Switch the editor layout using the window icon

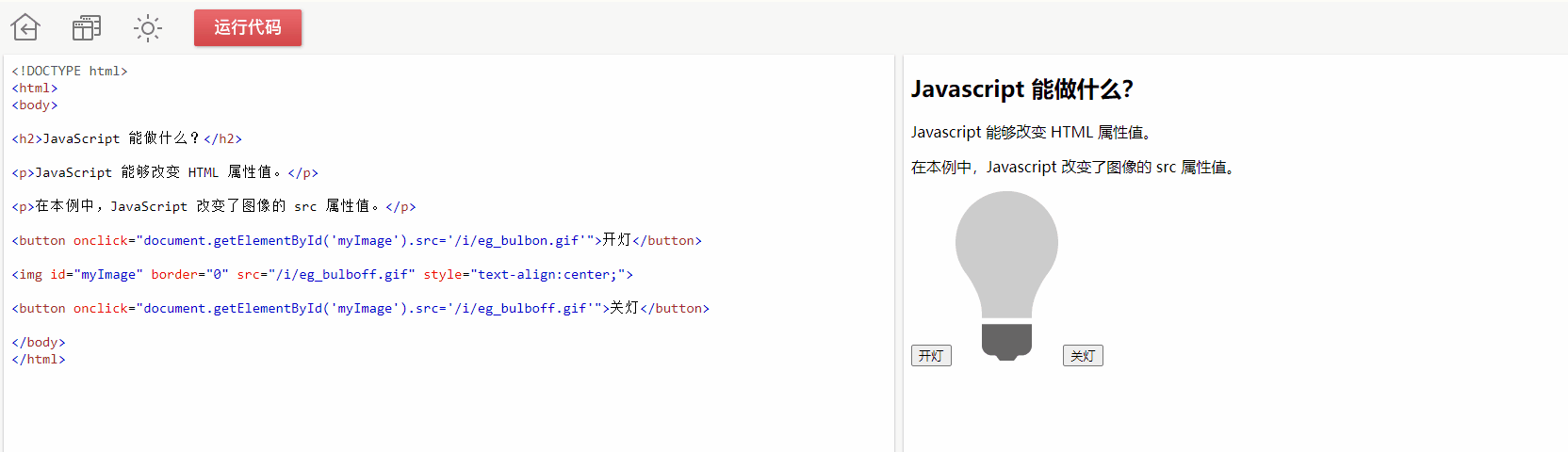pos(87,28)
